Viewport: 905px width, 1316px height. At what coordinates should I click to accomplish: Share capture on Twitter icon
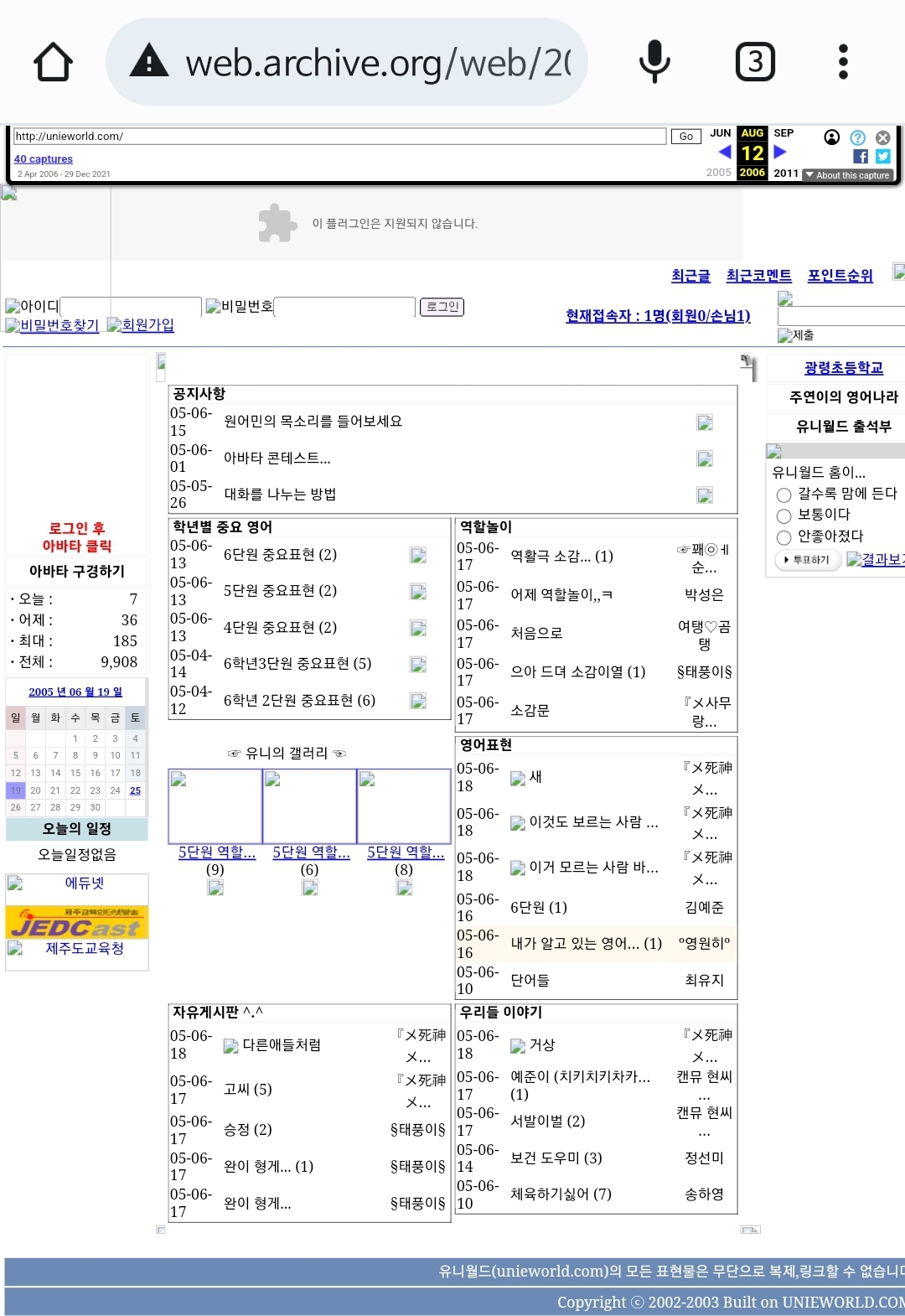(883, 157)
